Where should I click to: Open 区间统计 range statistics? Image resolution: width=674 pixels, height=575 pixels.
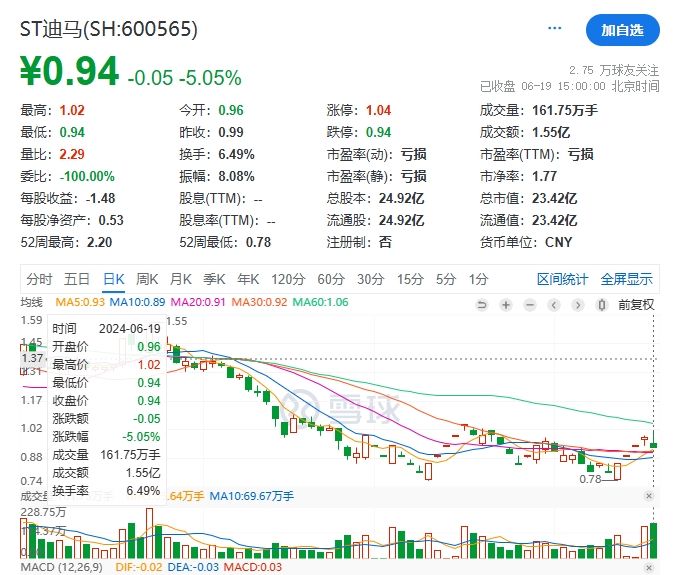[562, 279]
